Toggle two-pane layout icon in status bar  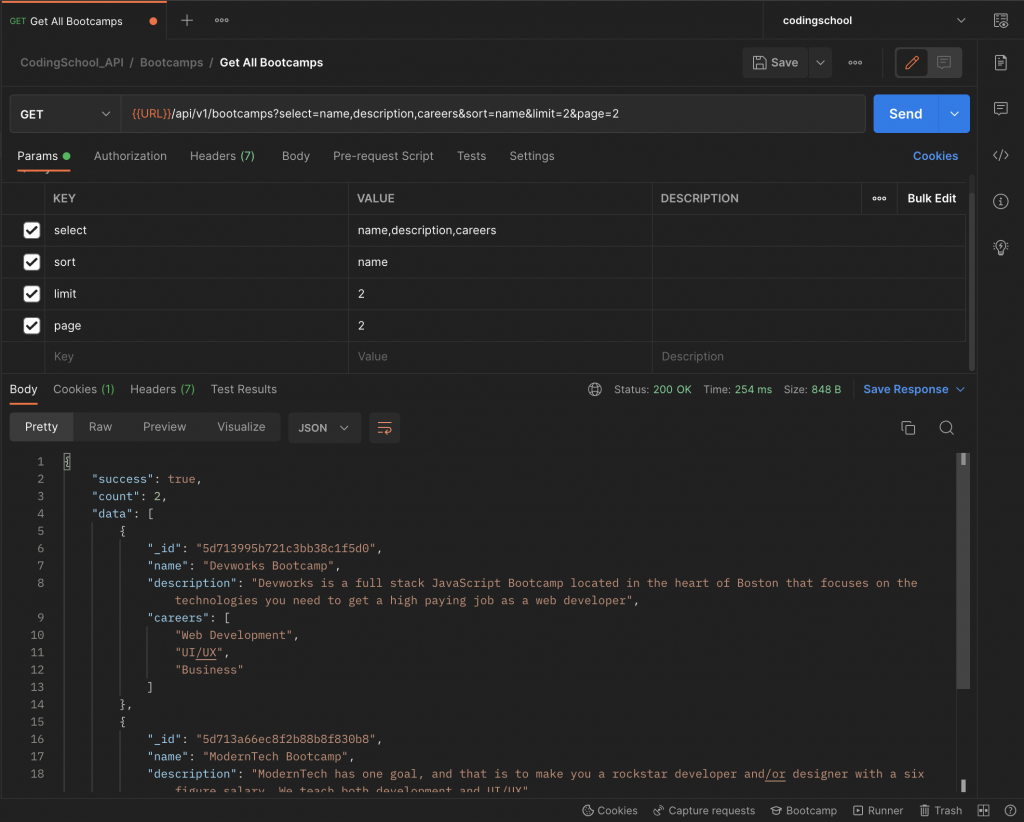[984, 810]
